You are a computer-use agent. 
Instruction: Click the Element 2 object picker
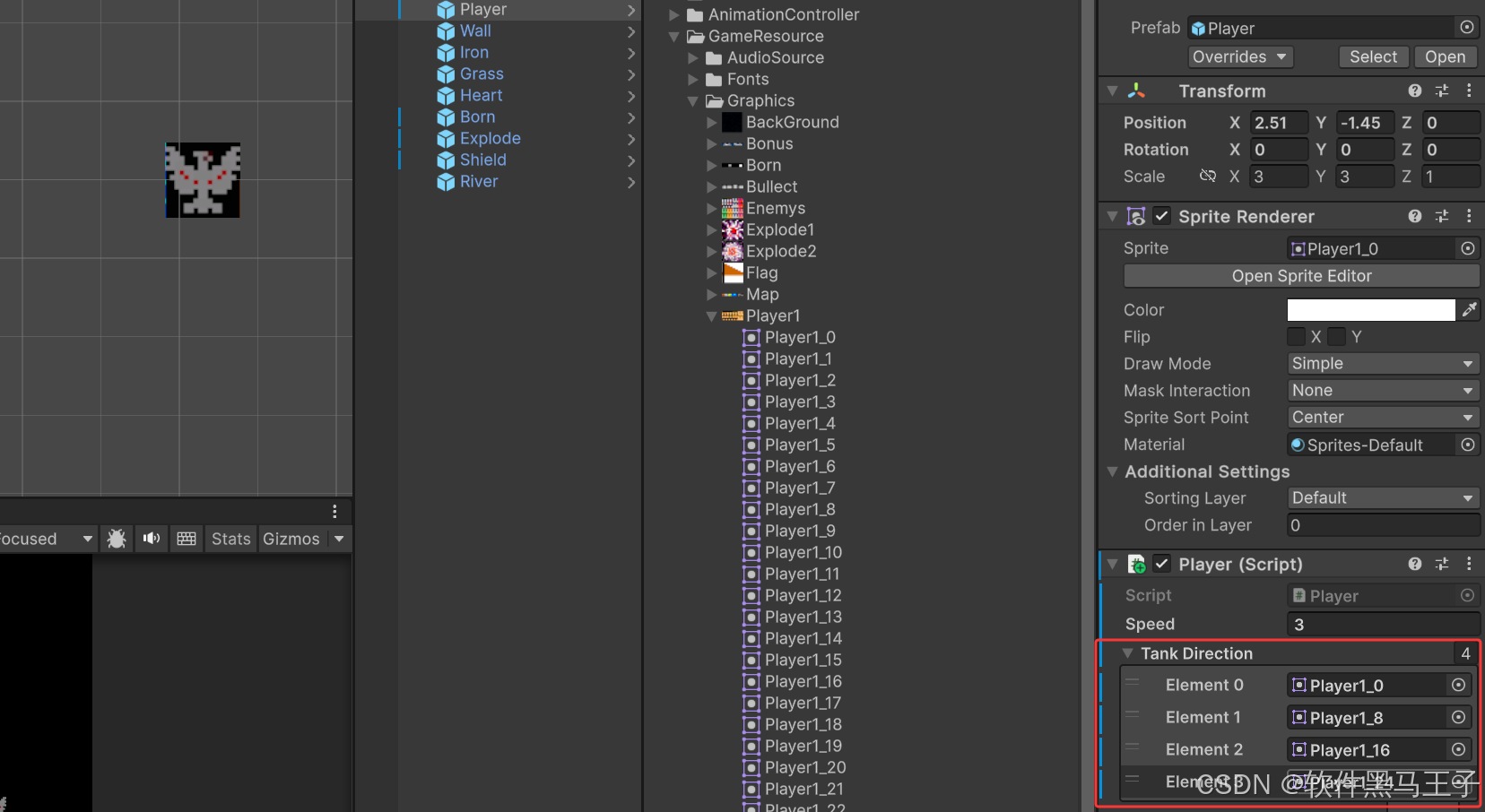click(1459, 749)
